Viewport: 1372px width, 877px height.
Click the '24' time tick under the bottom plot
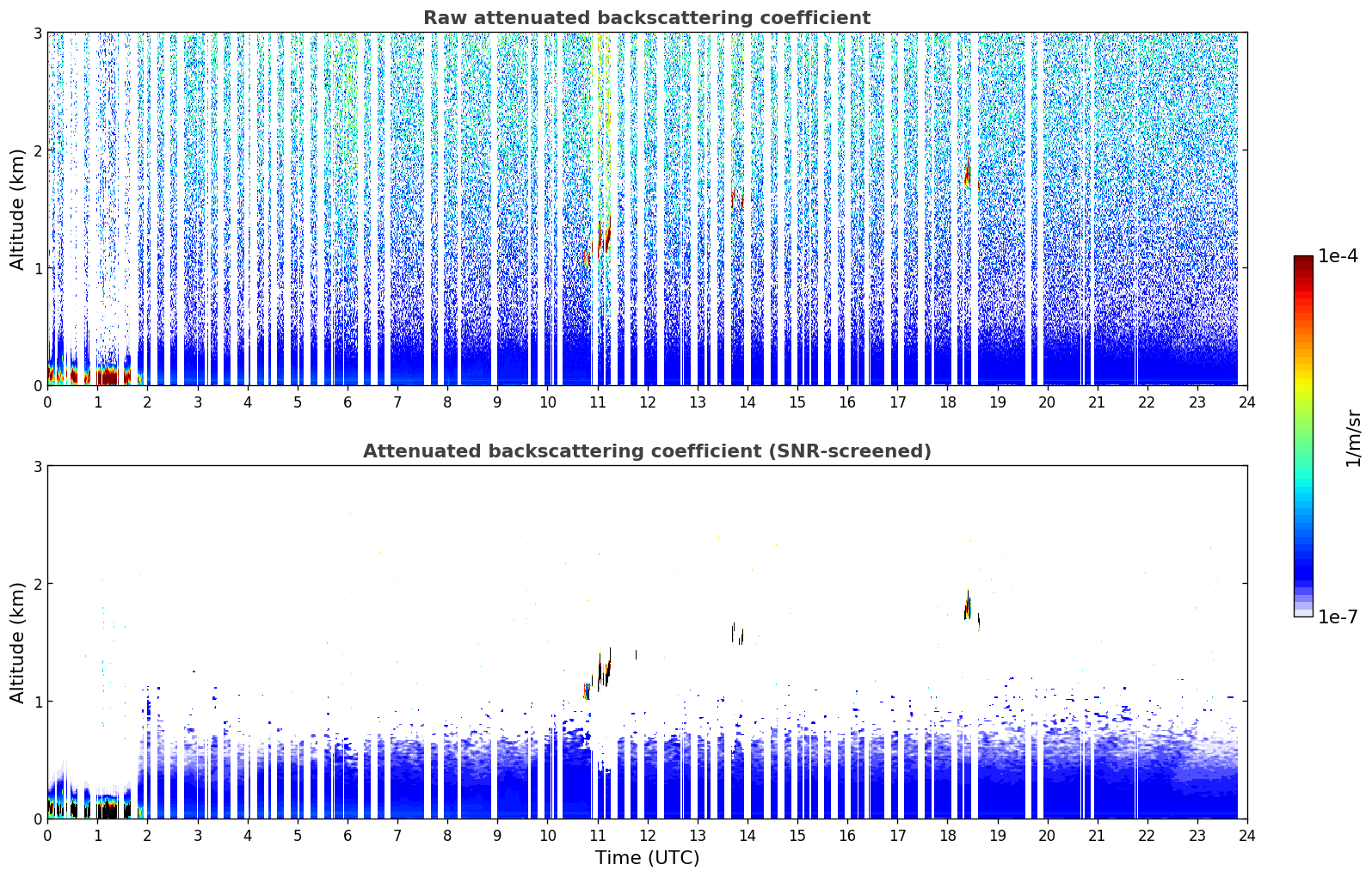(1247, 835)
